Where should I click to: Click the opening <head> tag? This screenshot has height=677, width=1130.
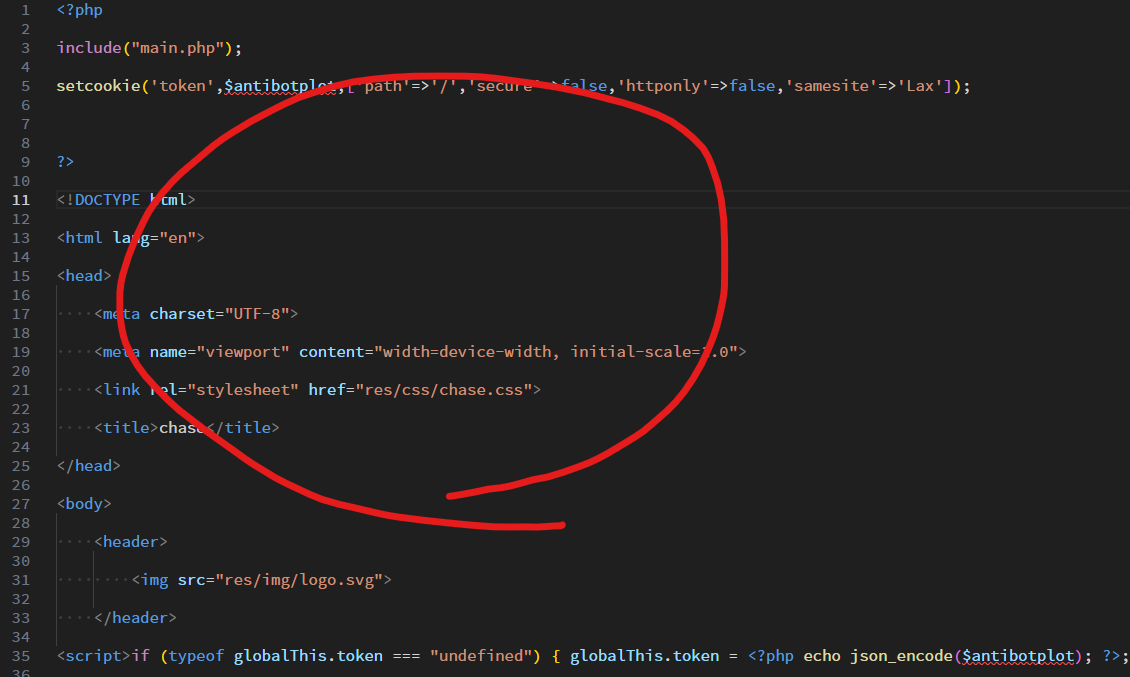point(84,275)
